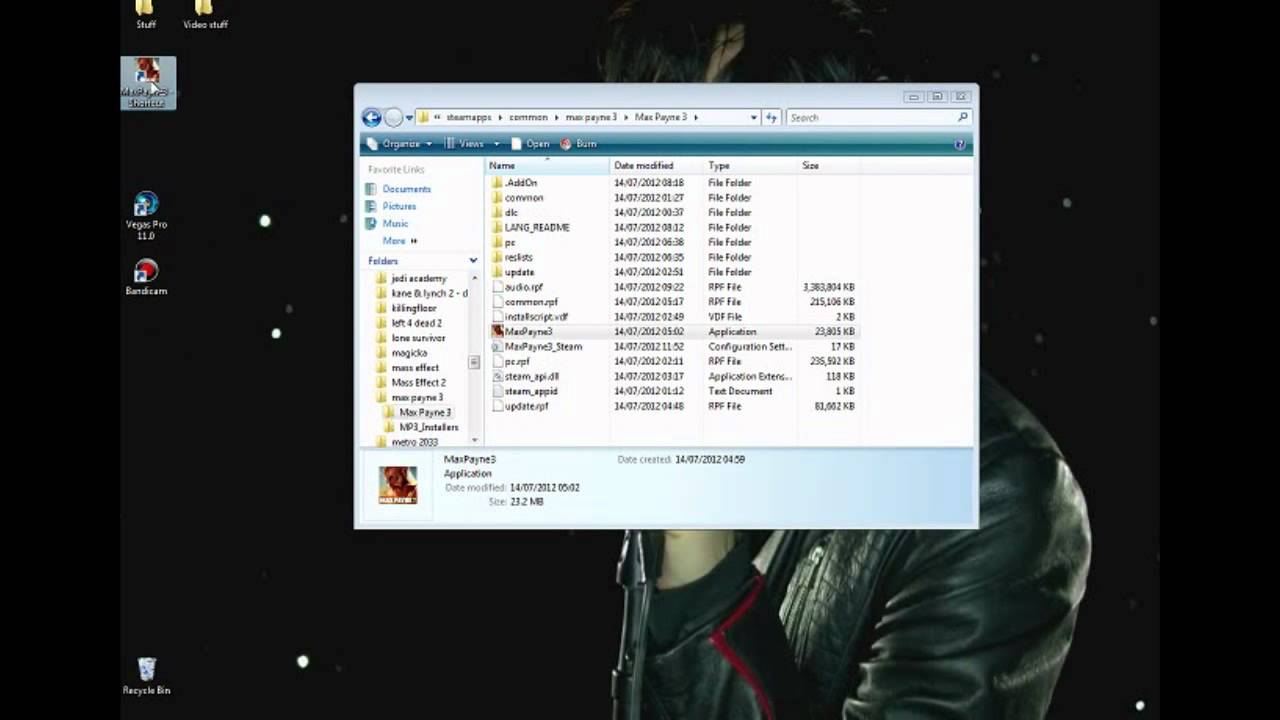1280x720 pixels.
Task: Click steamapps in the address breadcrumb
Action: (468, 118)
